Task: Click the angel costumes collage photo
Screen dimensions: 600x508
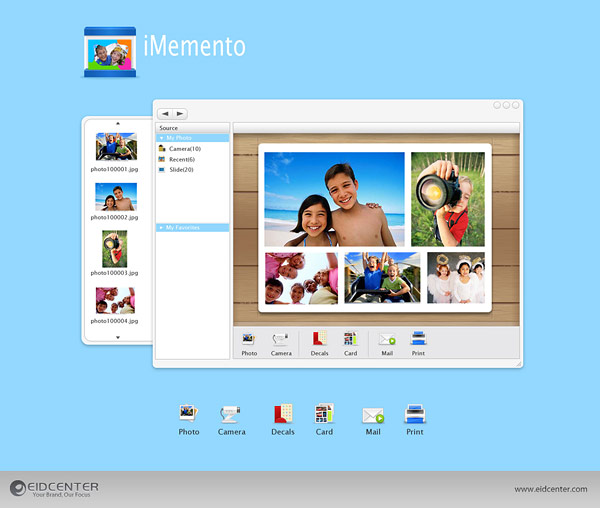Action: point(456,278)
